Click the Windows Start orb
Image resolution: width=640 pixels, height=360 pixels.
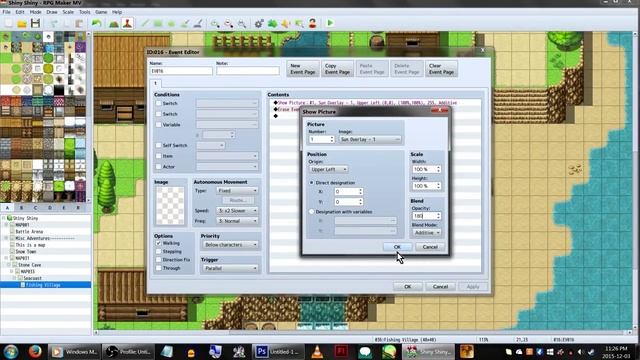tap(11, 351)
